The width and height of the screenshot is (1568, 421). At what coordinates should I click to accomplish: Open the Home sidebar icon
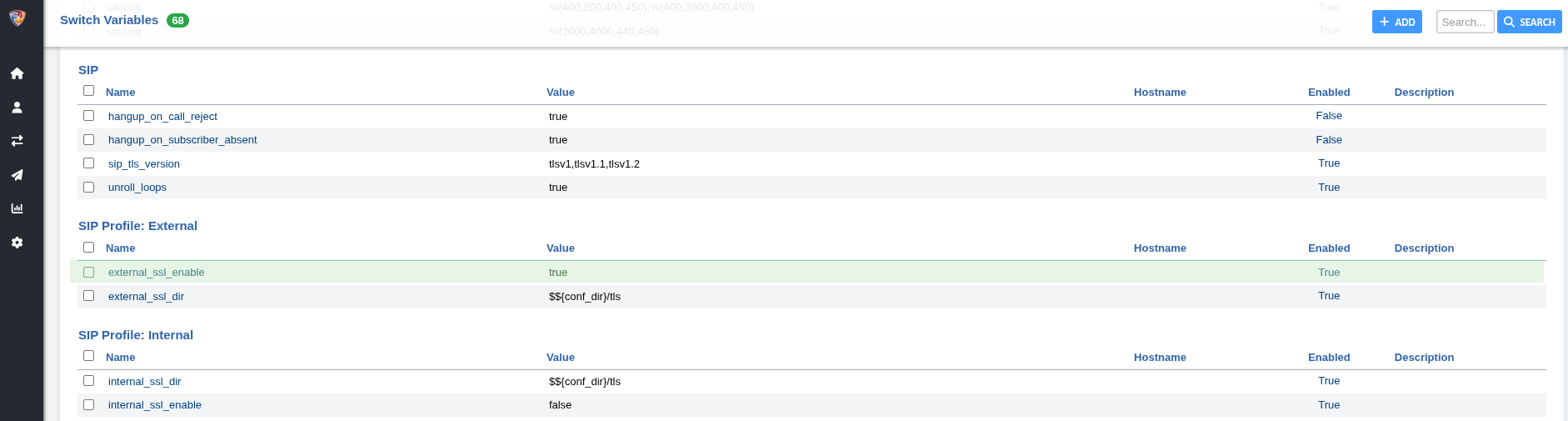[17, 73]
